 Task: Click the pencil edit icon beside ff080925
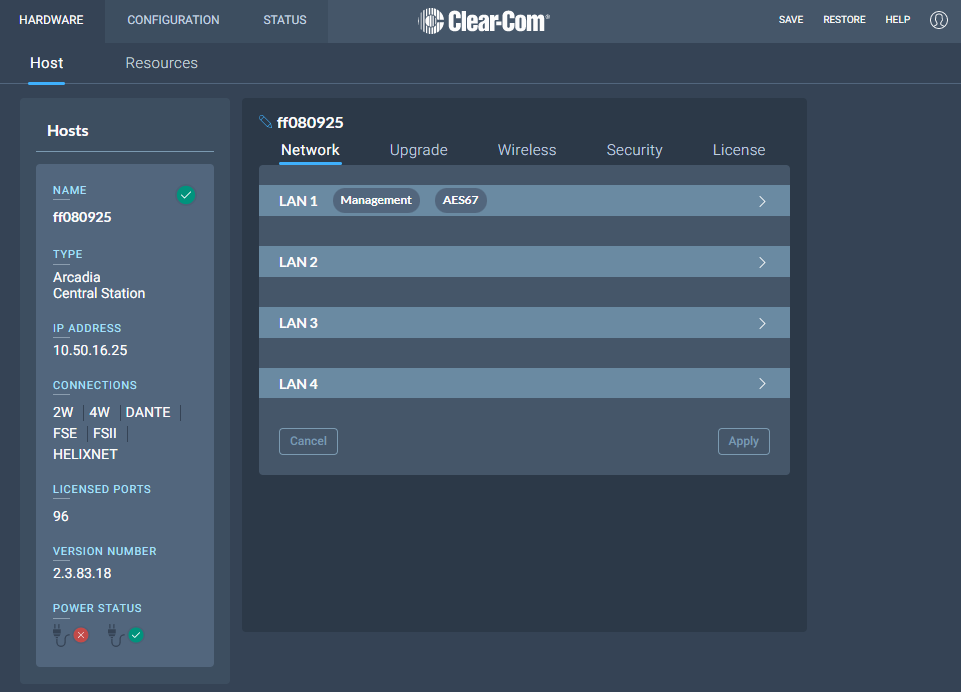coord(265,122)
